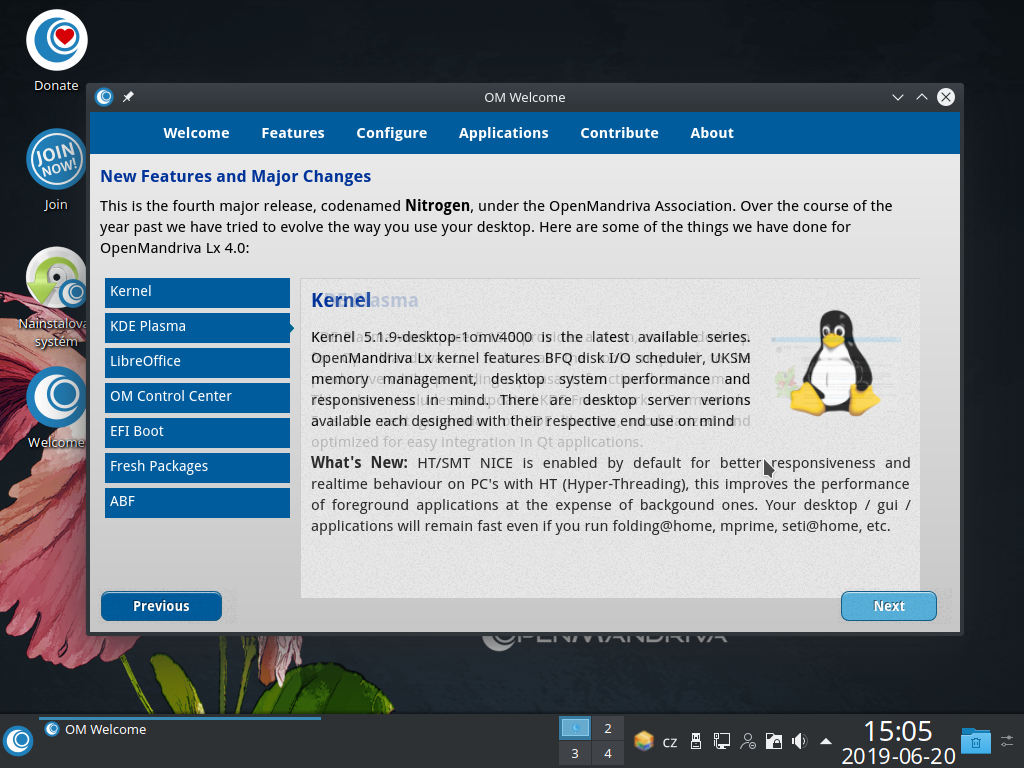This screenshot has height=768, width=1024.
Task: Click the Next button
Action: tap(889, 606)
